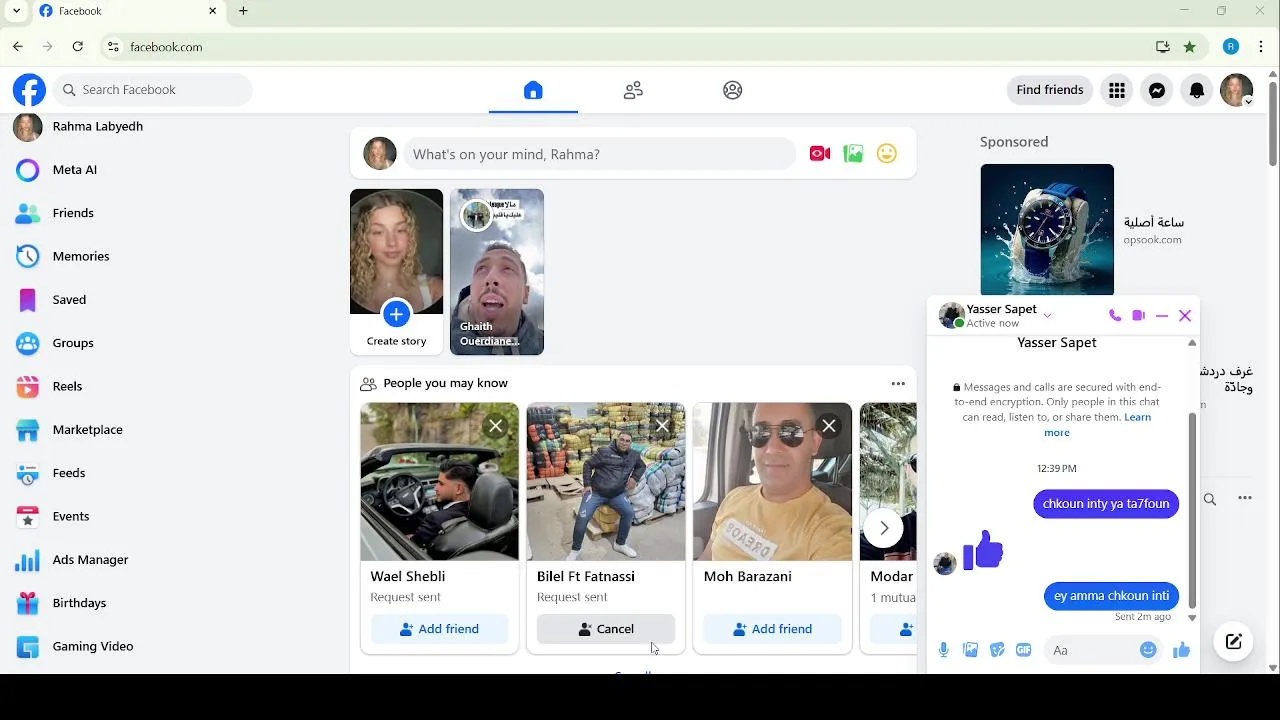Start audio call with Yasser Sapet
This screenshot has height=720, width=1280.
click(1115, 316)
